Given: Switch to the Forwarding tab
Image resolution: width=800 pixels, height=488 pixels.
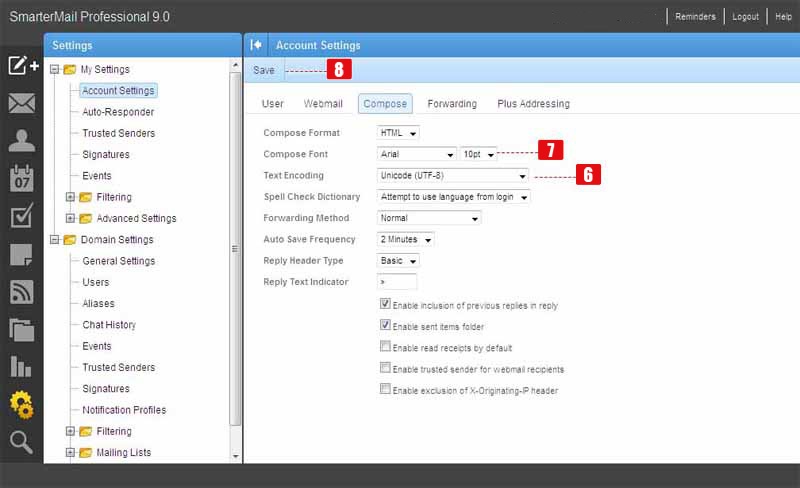Looking at the screenshot, I should (452, 104).
